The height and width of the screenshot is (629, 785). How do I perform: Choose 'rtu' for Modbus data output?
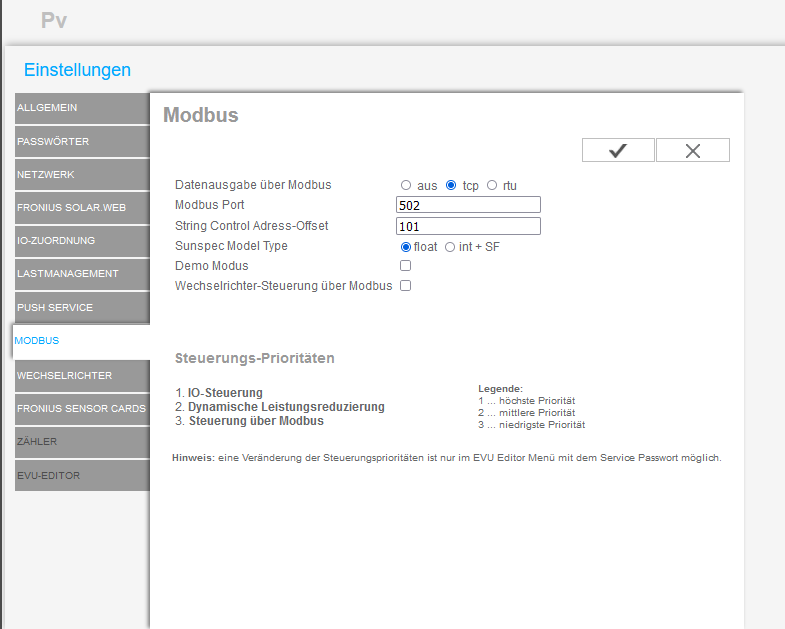(492, 185)
